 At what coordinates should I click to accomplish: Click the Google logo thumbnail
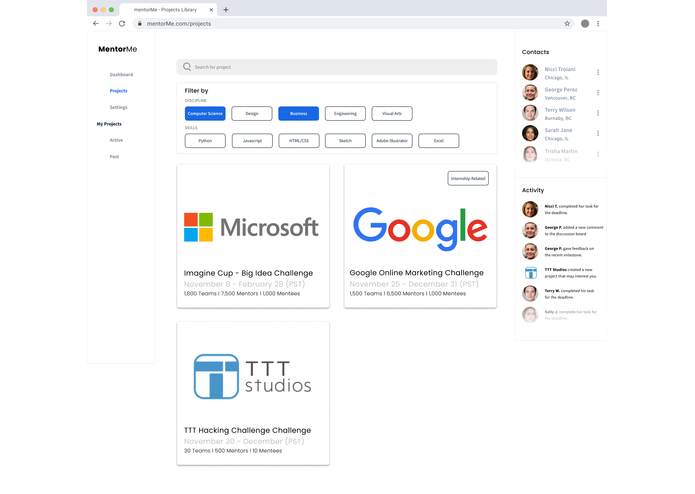point(420,229)
